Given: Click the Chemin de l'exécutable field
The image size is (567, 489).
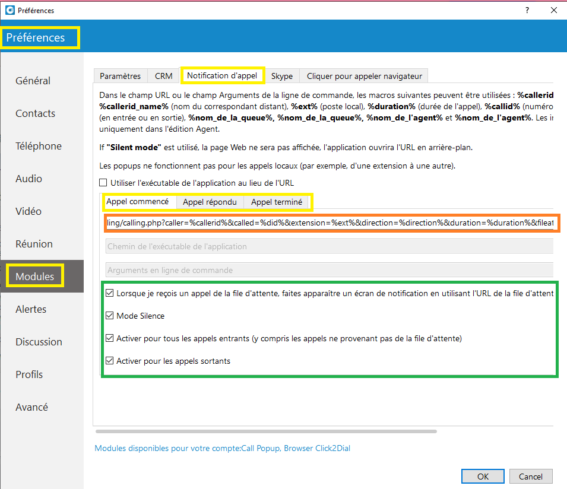Looking at the screenshot, I should [x=329, y=246].
